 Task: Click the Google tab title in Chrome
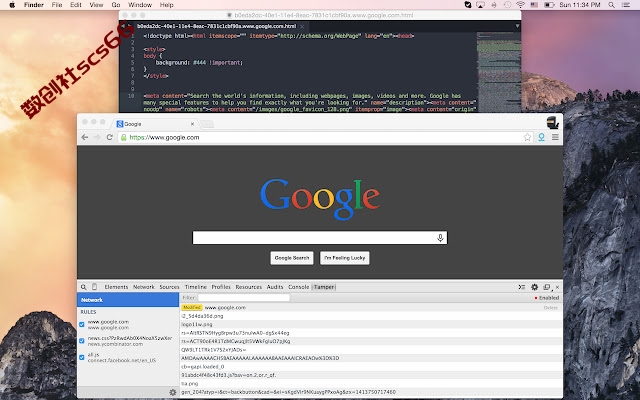point(133,124)
